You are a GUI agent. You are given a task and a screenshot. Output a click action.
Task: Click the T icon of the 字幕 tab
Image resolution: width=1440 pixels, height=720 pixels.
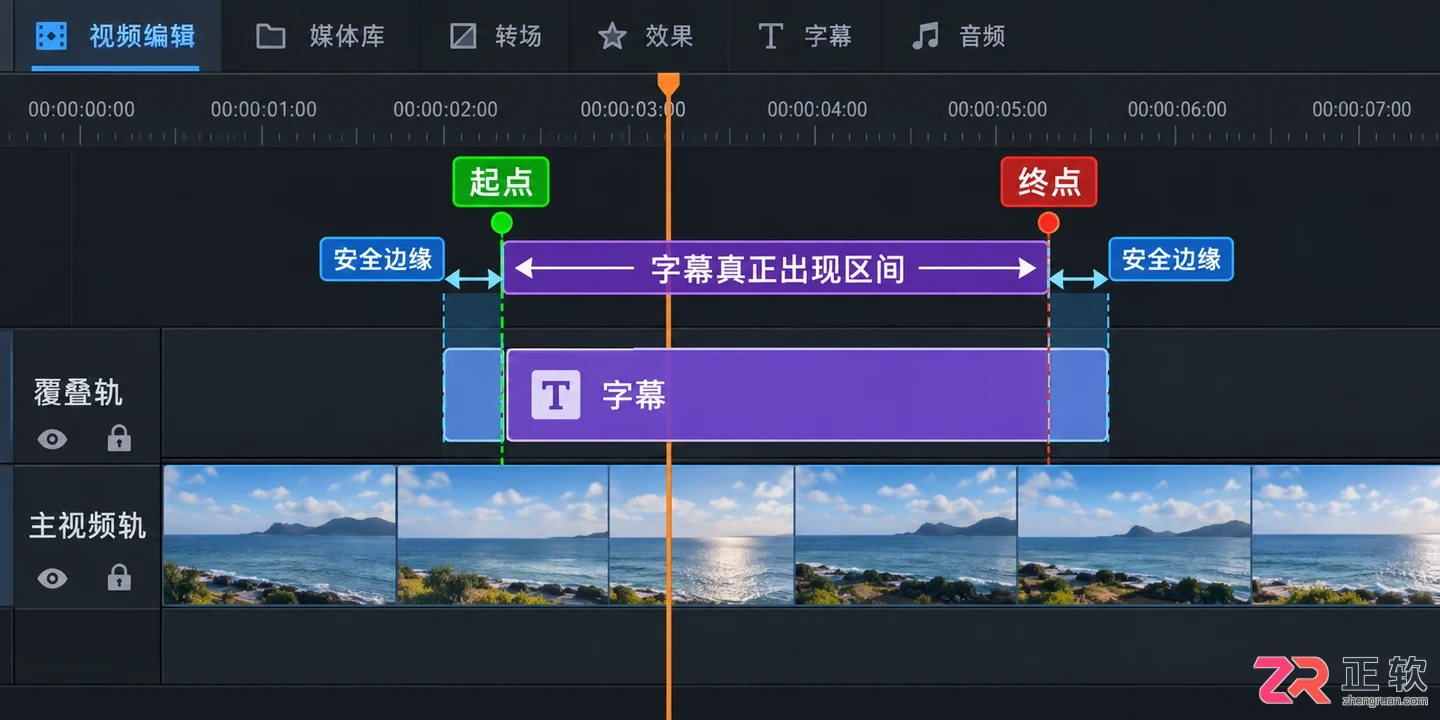tap(770, 37)
